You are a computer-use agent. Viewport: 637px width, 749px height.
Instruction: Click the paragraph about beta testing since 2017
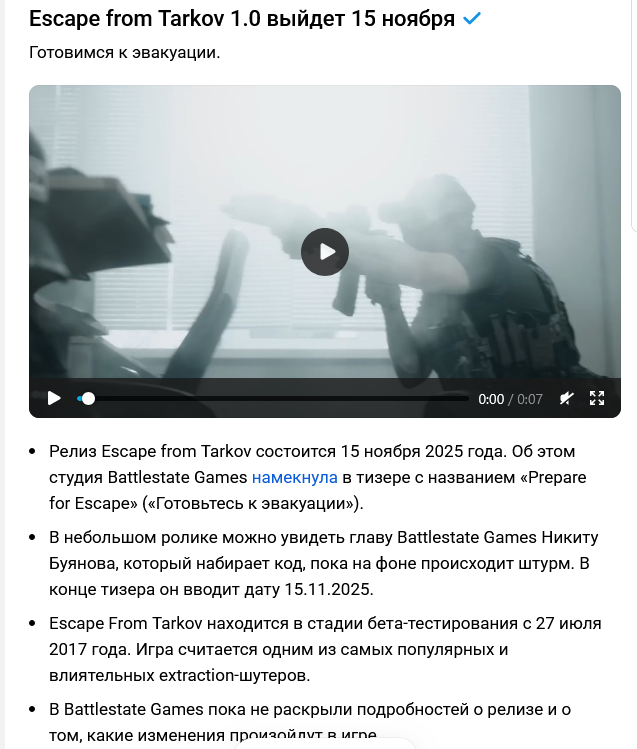[x=325, y=649]
